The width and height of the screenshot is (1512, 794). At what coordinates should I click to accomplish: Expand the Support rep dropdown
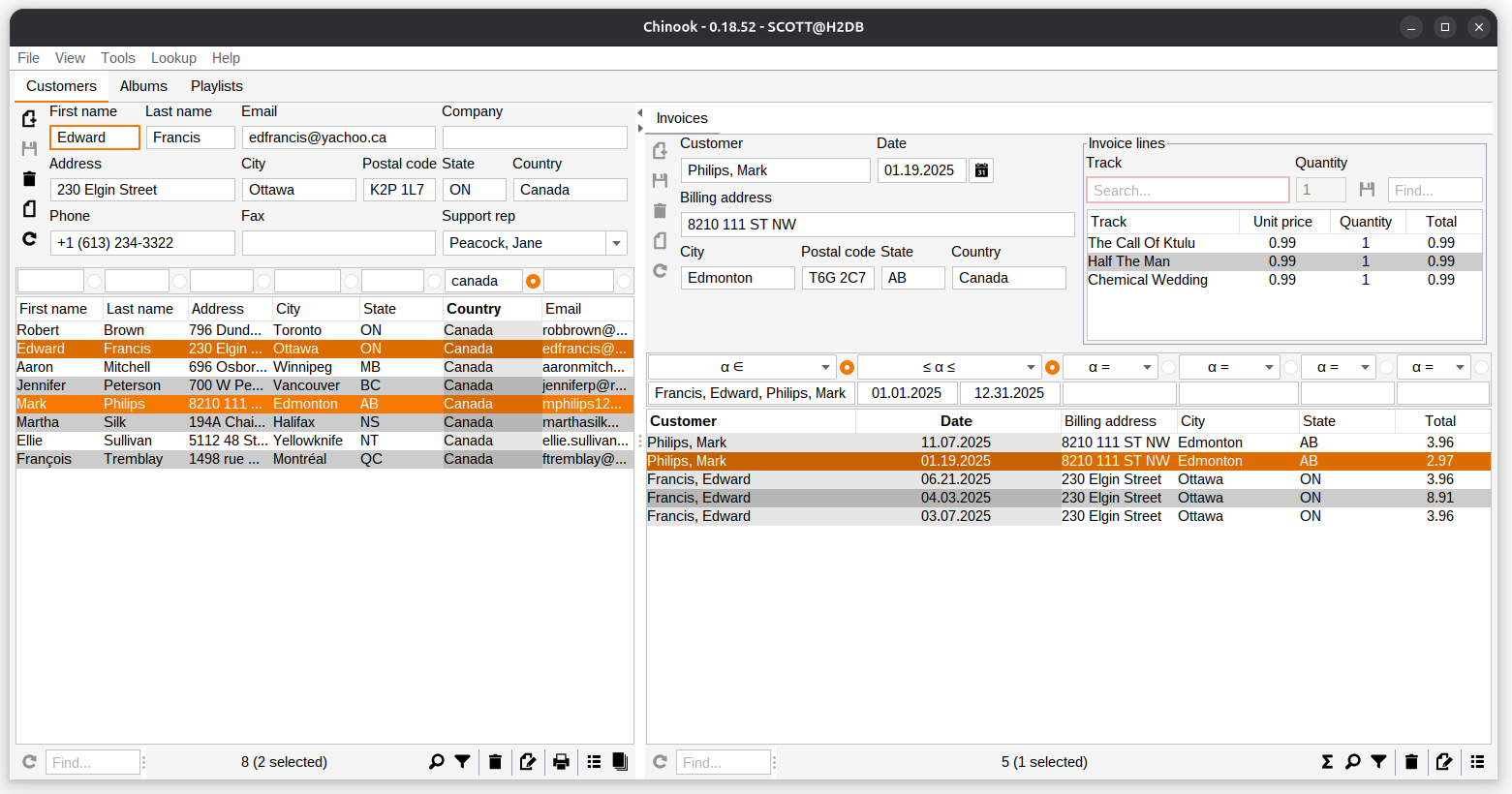click(616, 243)
